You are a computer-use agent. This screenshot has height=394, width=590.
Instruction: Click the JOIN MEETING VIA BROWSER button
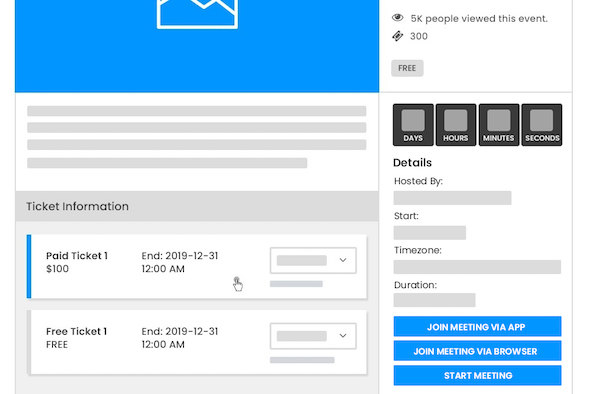point(477,351)
